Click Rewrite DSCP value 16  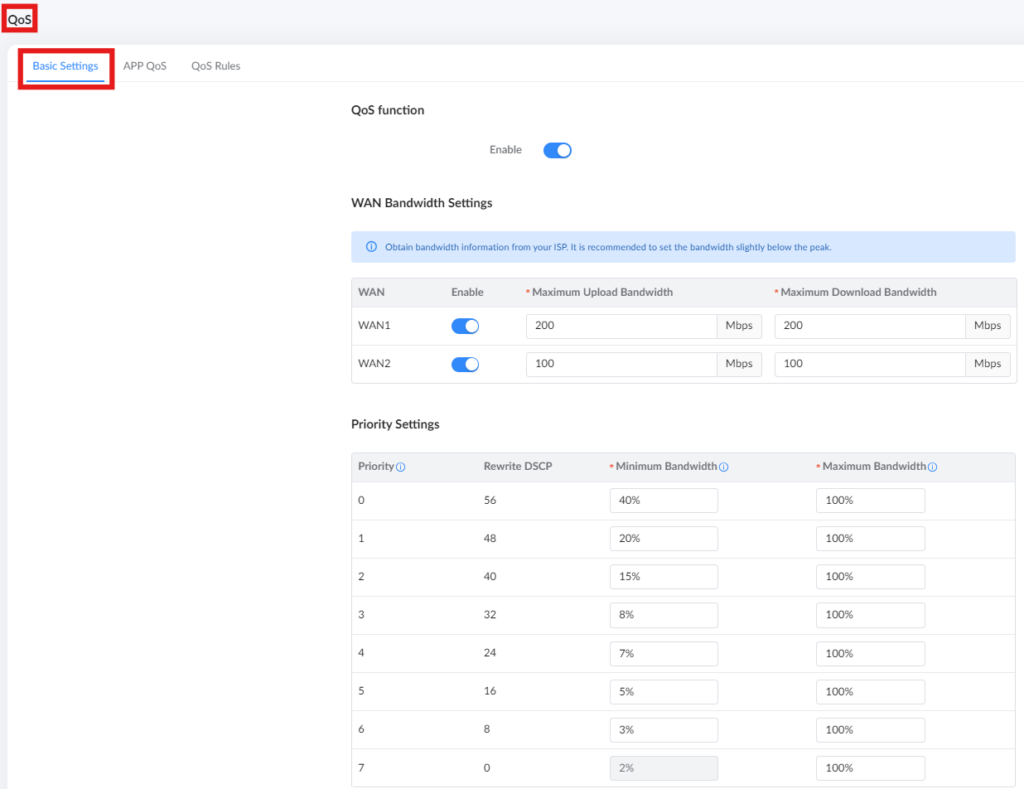[x=490, y=691]
